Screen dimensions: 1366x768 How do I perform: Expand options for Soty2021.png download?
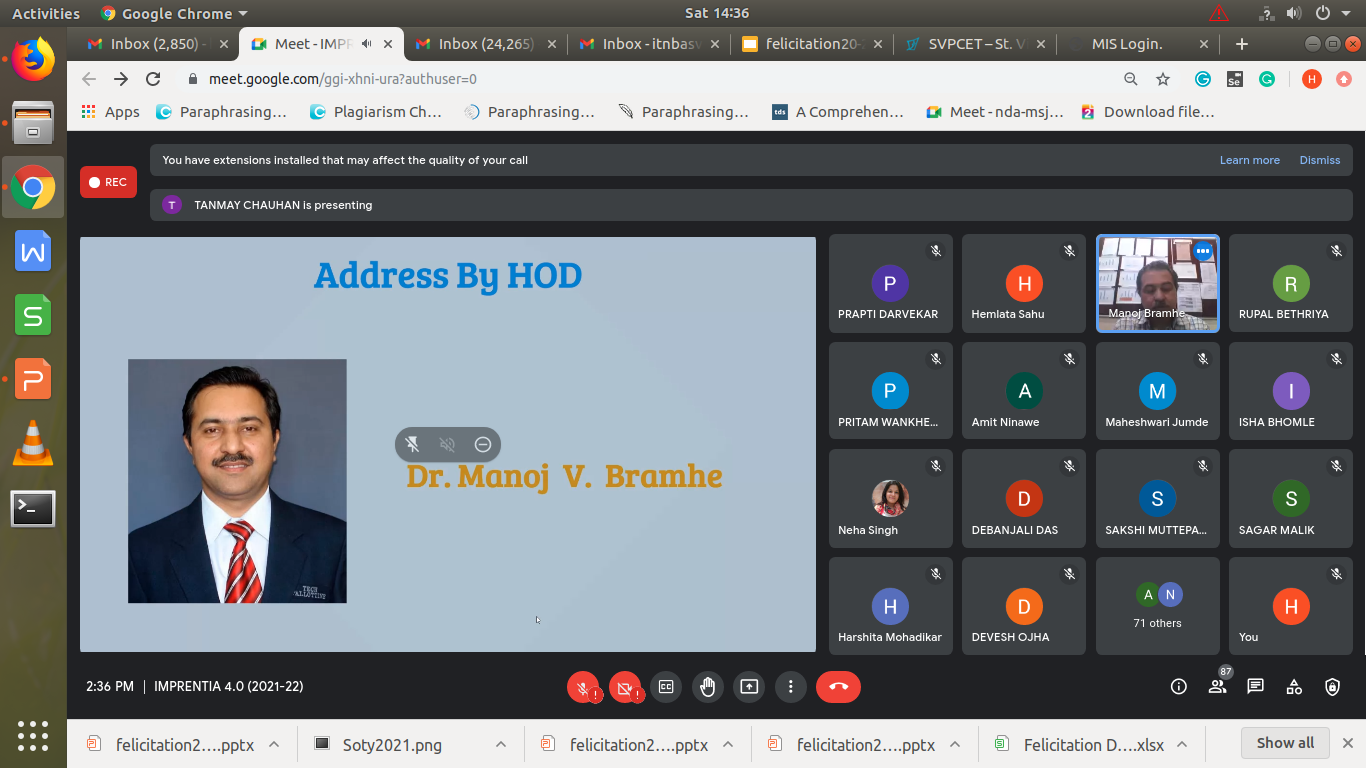coord(501,744)
